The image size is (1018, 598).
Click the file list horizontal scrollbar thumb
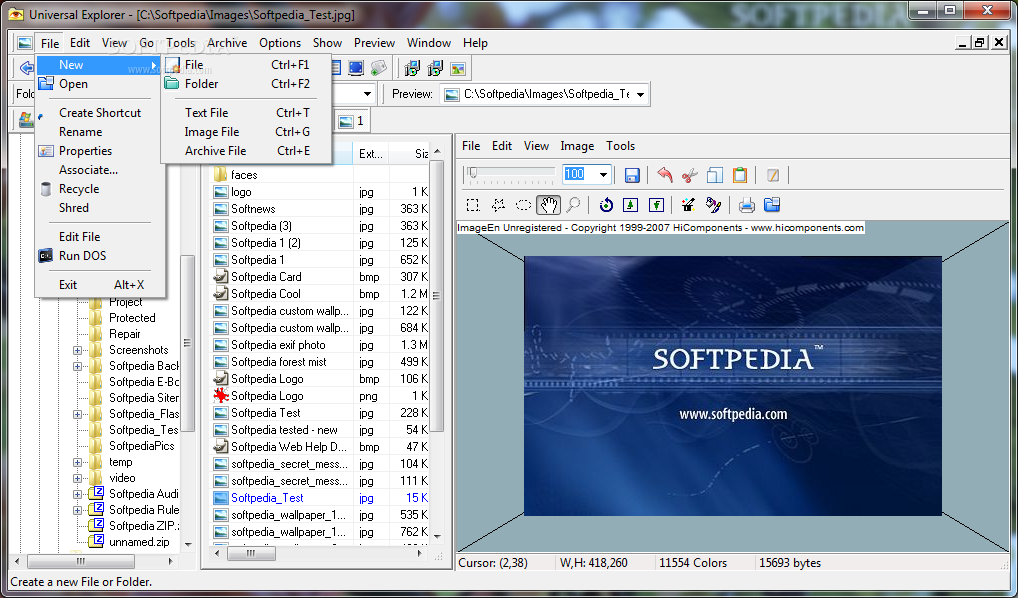pyautogui.click(x=251, y=554)
